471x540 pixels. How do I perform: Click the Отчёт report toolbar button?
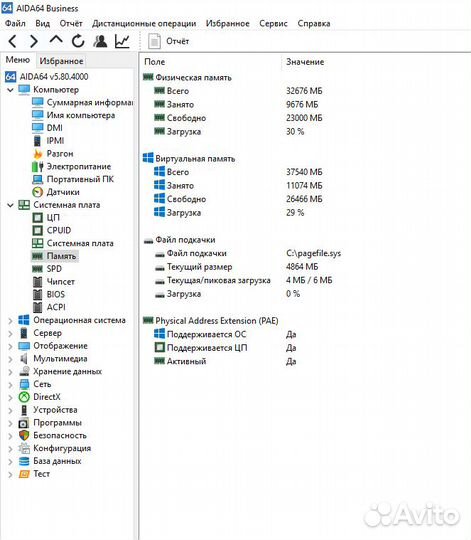(x=169, y=41)
